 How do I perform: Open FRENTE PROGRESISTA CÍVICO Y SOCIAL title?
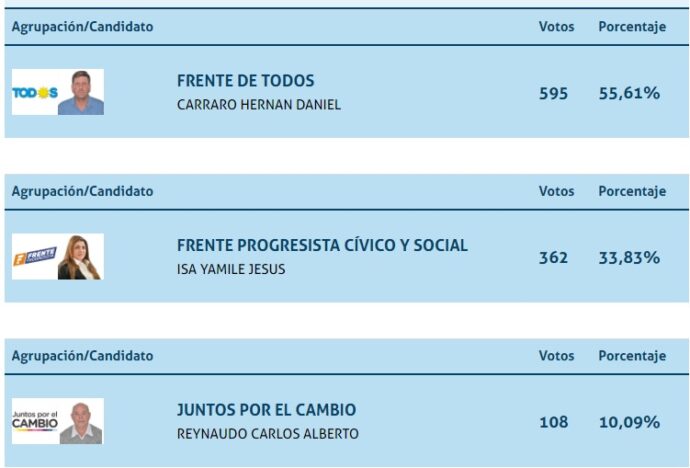[x=322, y=245]
